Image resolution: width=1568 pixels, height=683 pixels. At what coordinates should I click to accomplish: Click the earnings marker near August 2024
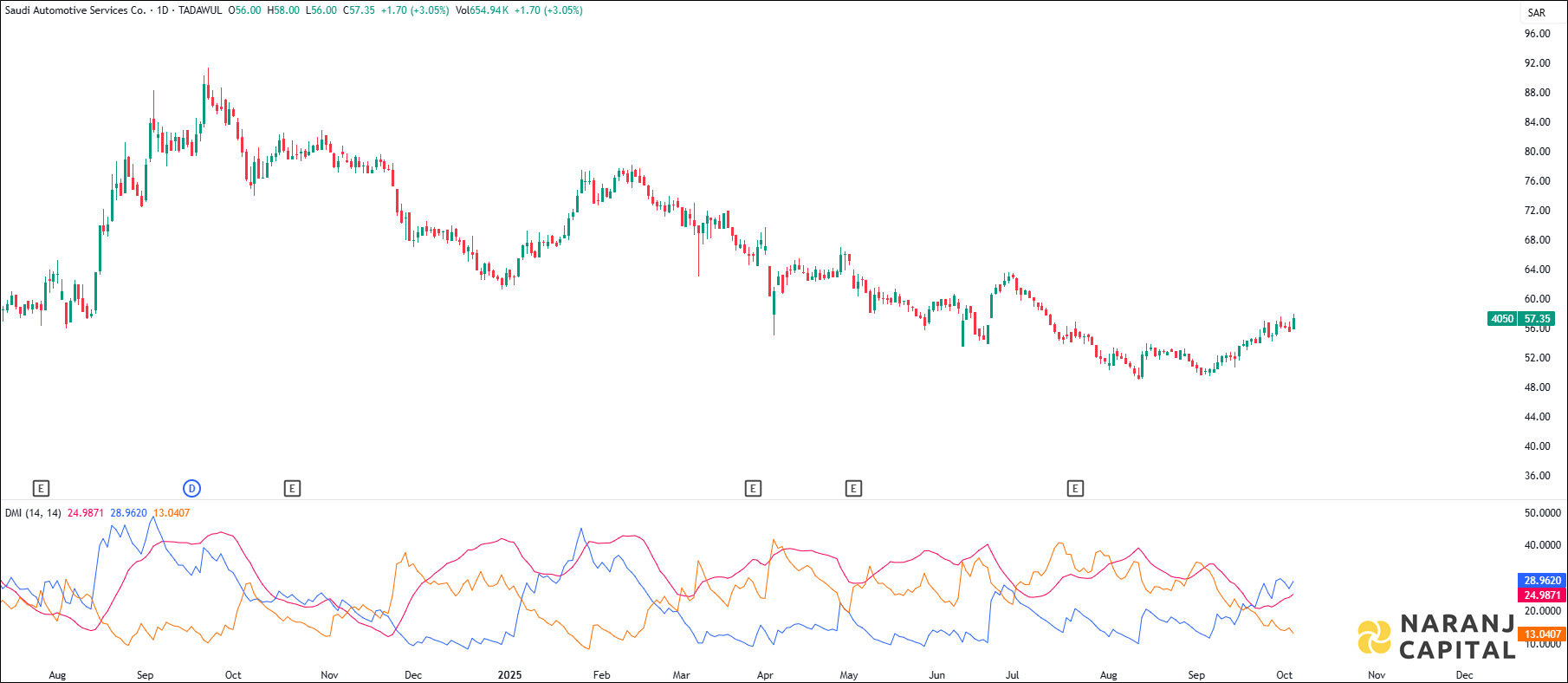click(x=41, y=489)
